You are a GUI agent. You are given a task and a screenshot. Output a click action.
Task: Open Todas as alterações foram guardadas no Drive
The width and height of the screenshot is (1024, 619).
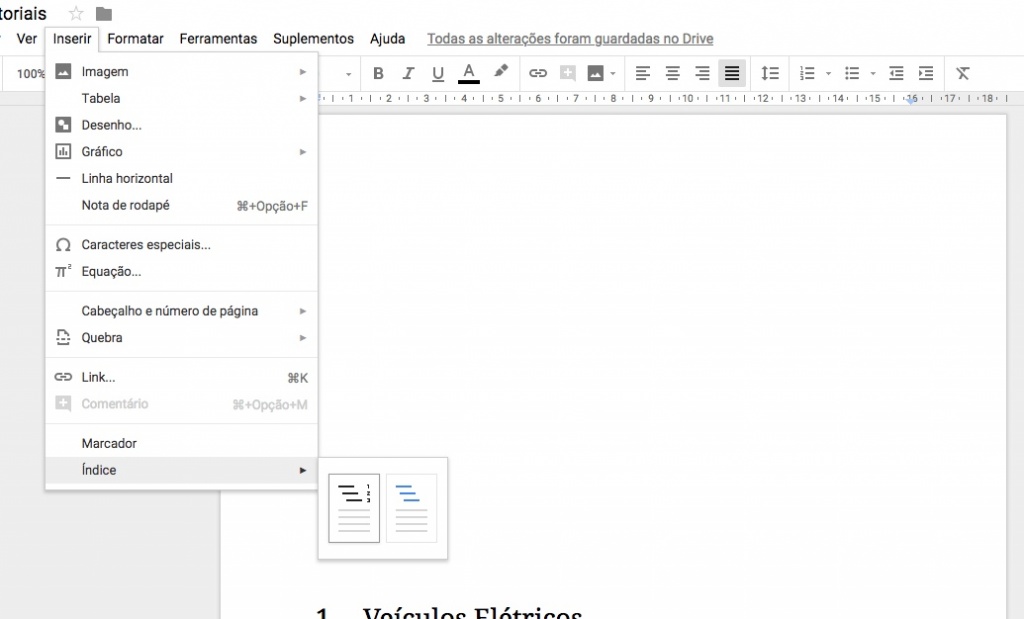(x=571, y=38)
